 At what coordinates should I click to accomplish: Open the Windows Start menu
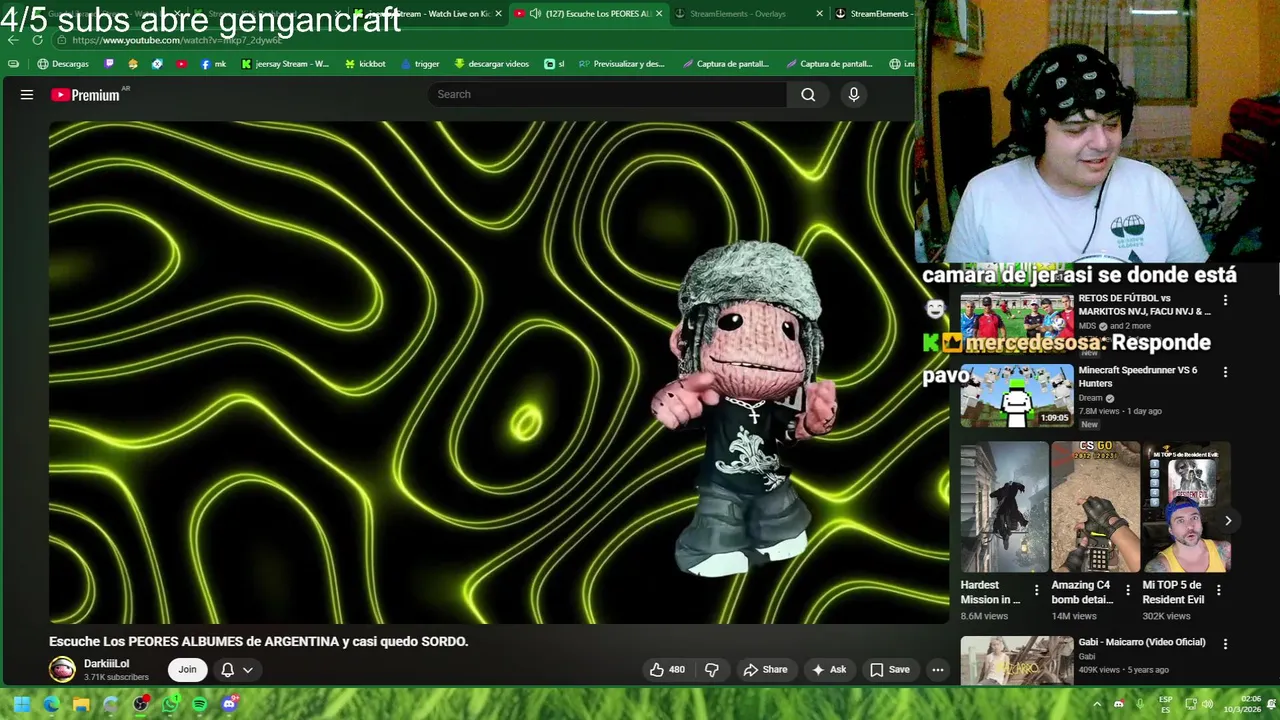[21, 704]
